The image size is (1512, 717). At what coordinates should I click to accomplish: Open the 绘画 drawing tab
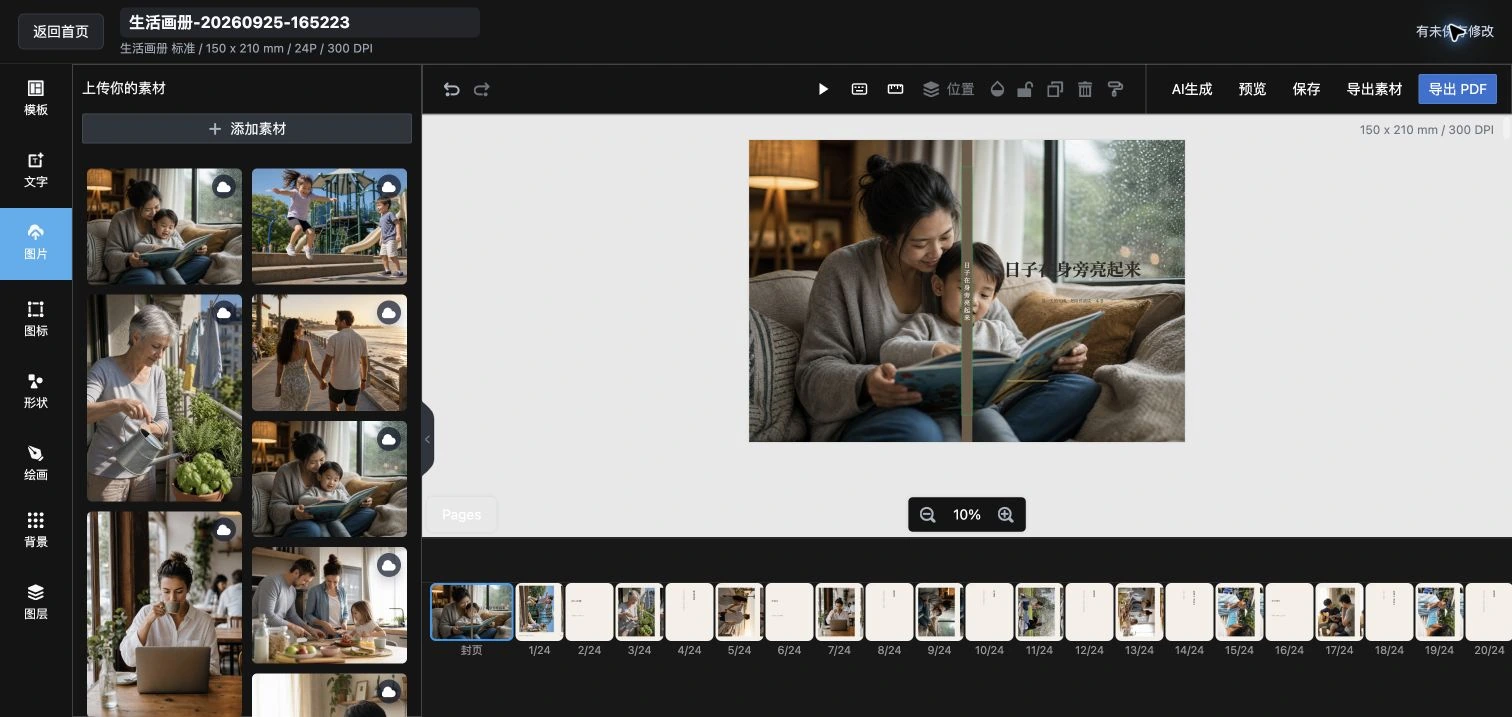tap(36, 462)
